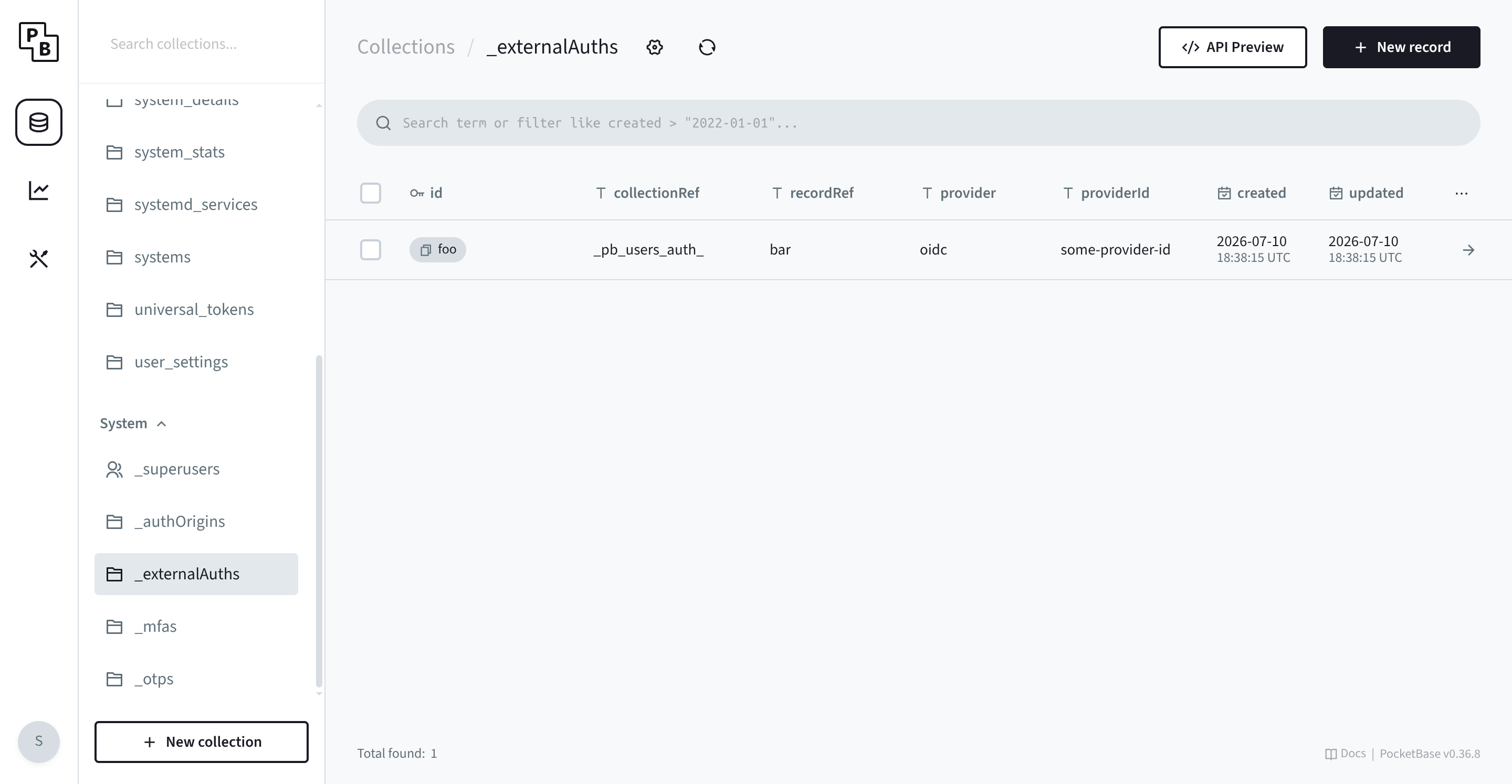Open the Logs chart icon in the sidebar
The image size is (1512, 784).
39,190
